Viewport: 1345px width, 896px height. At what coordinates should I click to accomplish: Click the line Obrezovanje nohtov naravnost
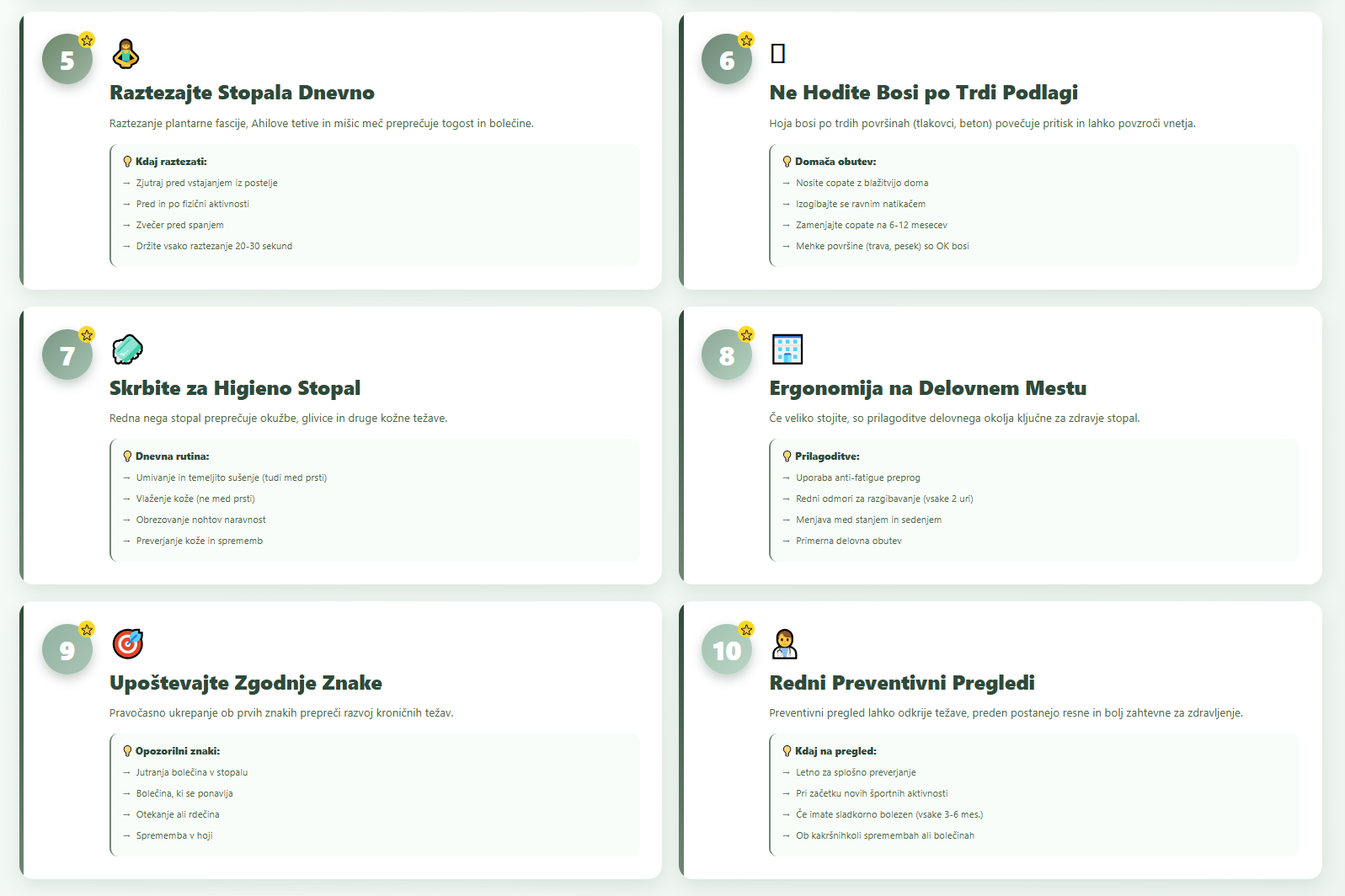coord(200,520)
